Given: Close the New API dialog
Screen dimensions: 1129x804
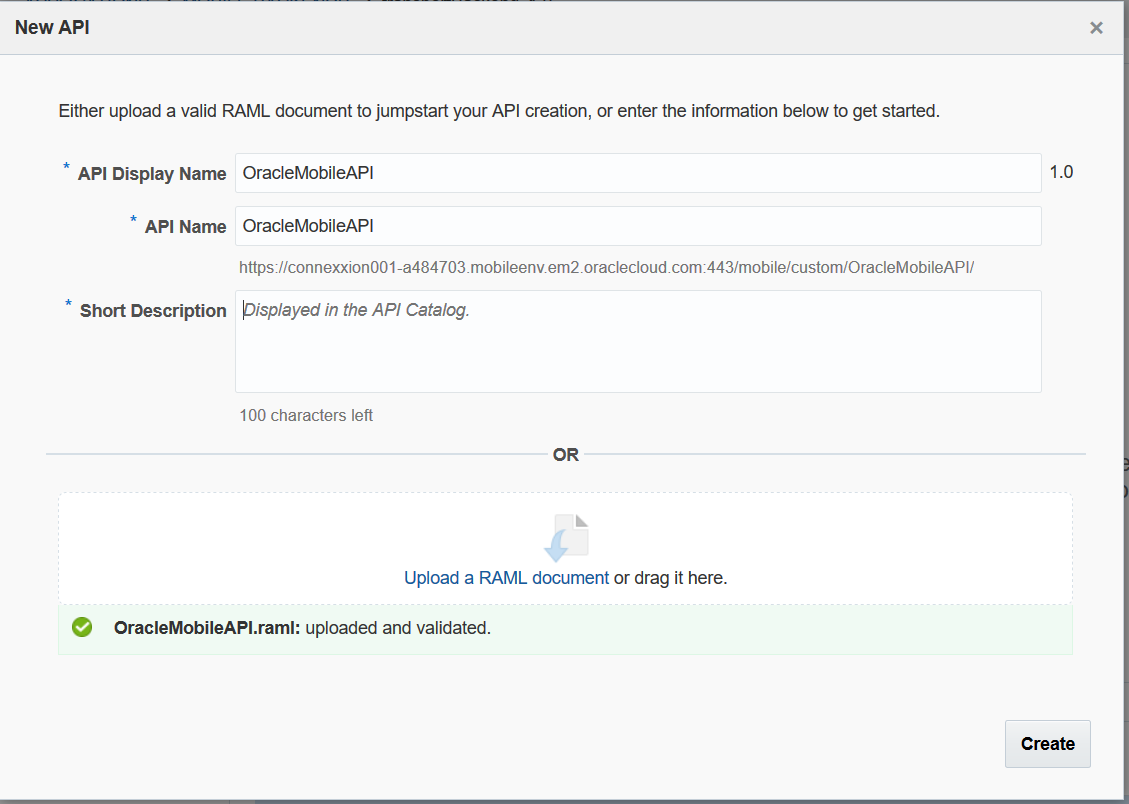Looking at the screenshot, I should click(x=1096, y=28).
